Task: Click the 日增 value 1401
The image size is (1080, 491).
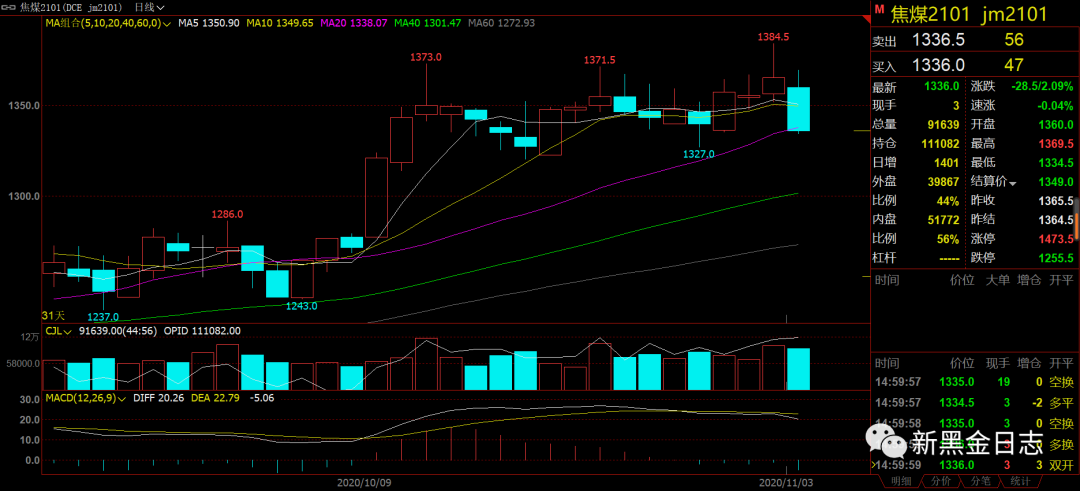Action: click(x=946, y=163)
